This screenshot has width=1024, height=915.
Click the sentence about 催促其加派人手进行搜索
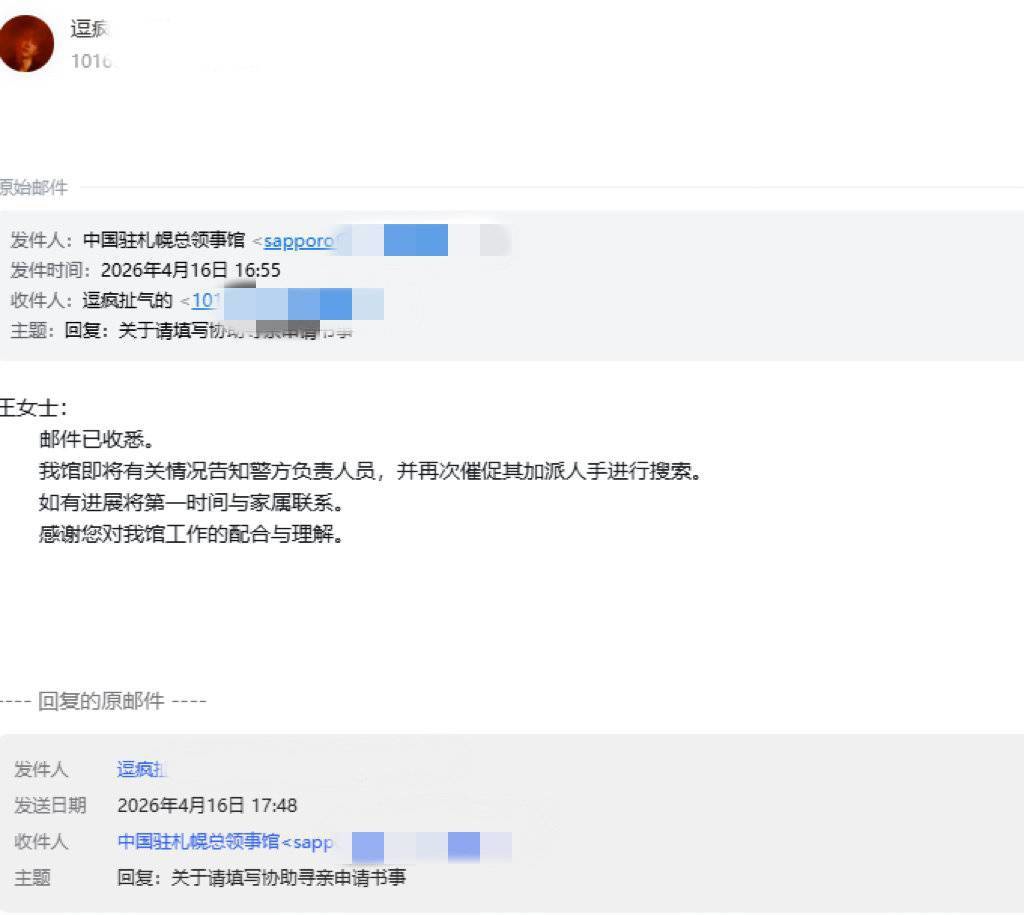click(370, 471)
